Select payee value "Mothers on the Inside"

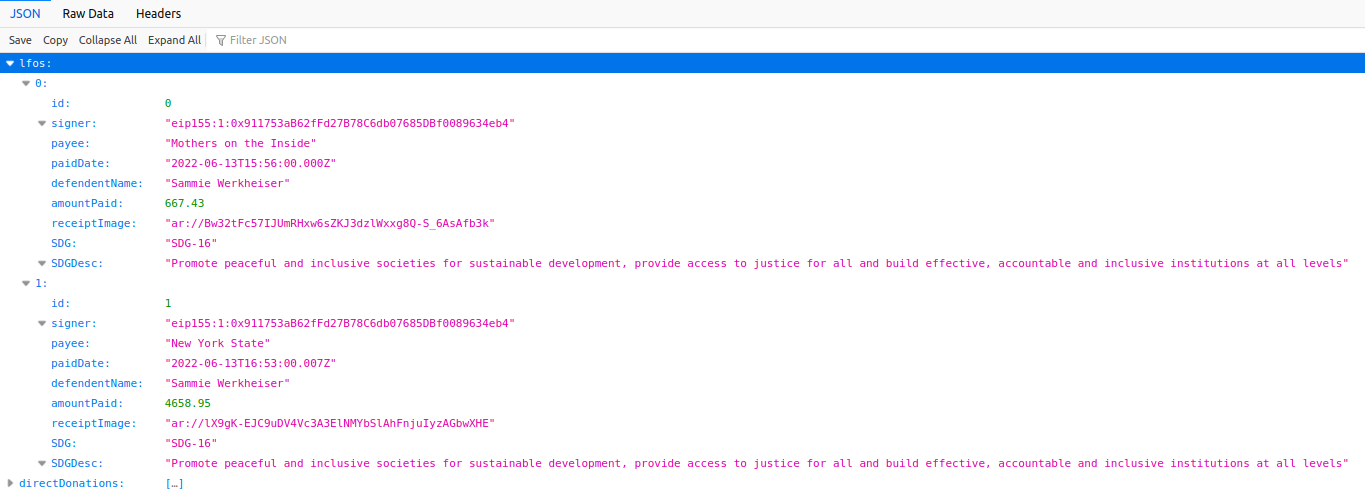[x=240, y=143]
